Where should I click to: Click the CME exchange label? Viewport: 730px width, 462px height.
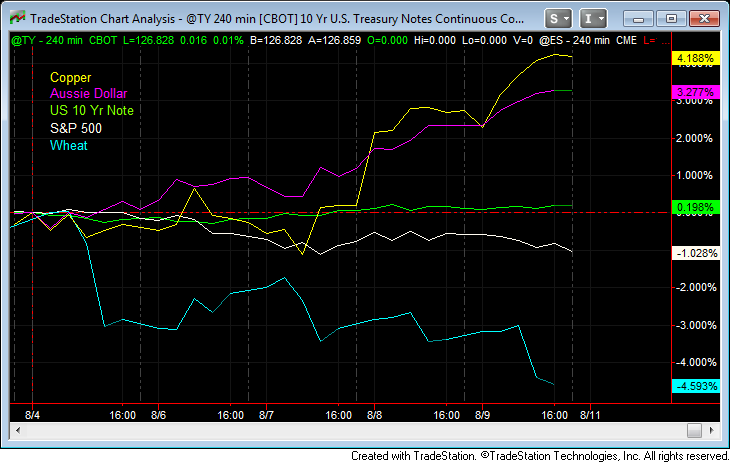point(626,41)
